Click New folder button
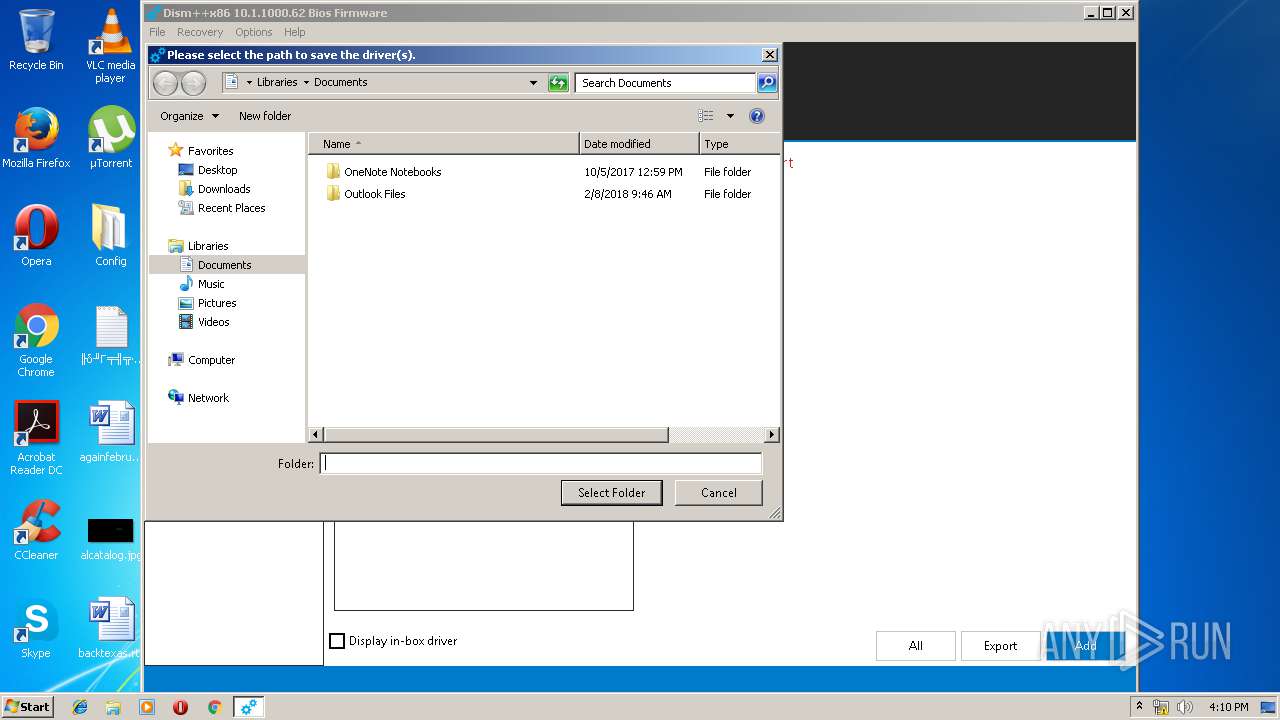This screenshot has width=1280, height=720. pyautogui.click(x=265, y=116)
